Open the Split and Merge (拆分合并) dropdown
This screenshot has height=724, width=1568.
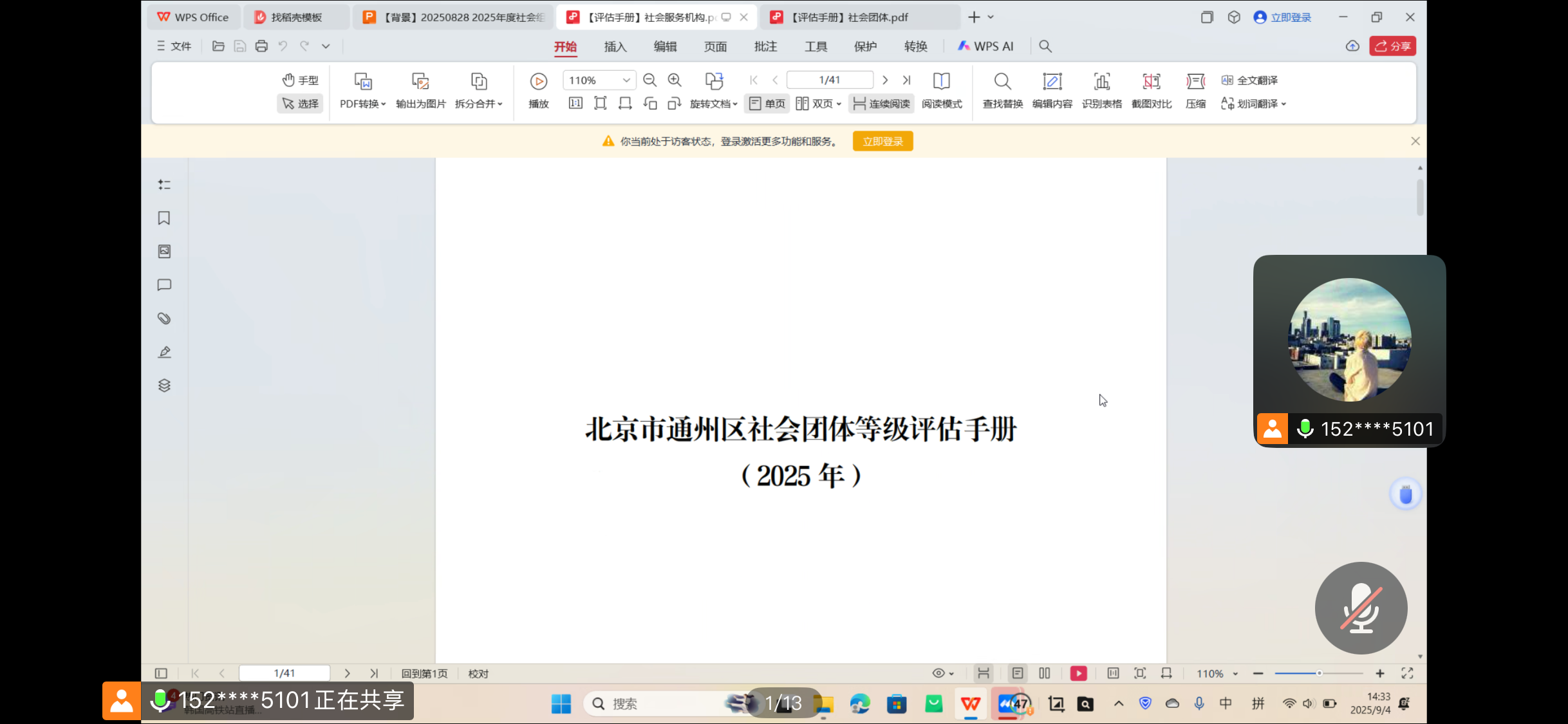click(x=478, y=104)
